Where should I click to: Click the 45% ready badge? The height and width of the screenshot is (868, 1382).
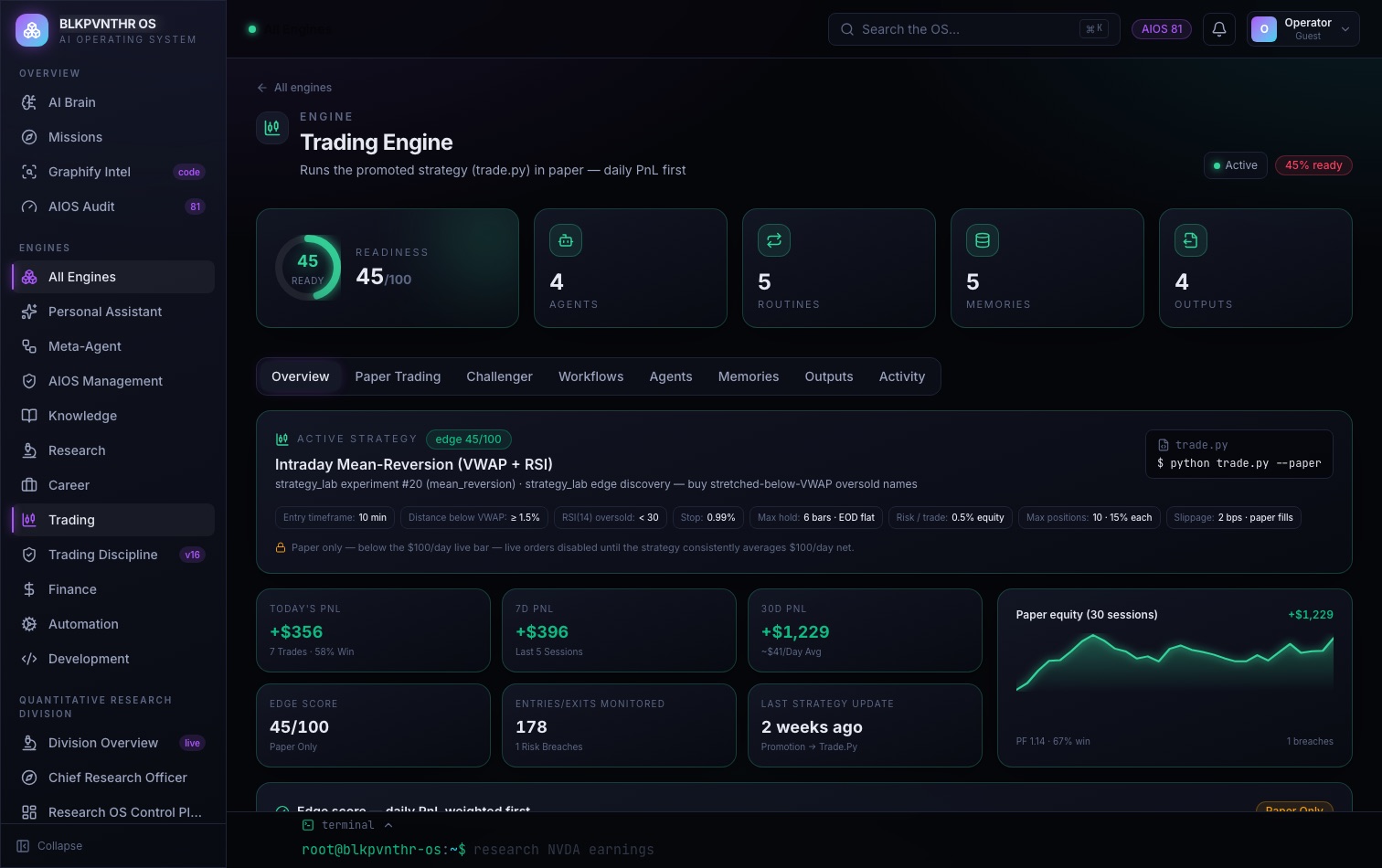click(1313, 165)
